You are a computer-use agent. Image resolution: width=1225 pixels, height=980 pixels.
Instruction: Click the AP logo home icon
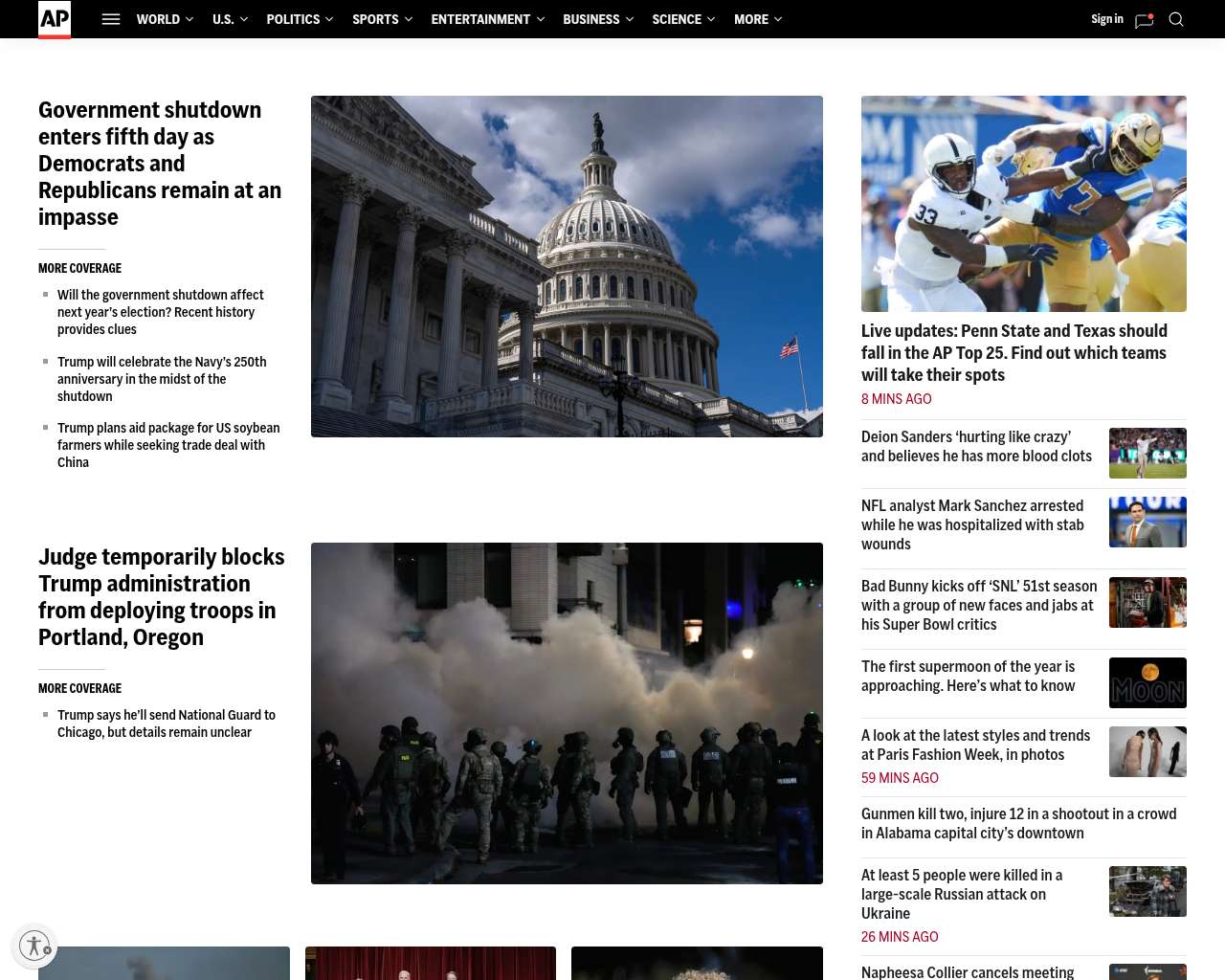coord(55,19)
